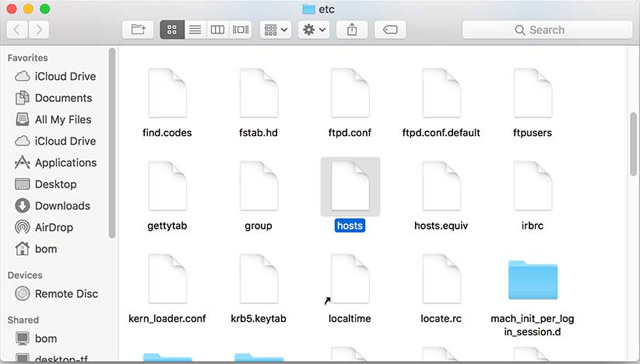Switch to column view mode
640x364 pixels.
218,30
